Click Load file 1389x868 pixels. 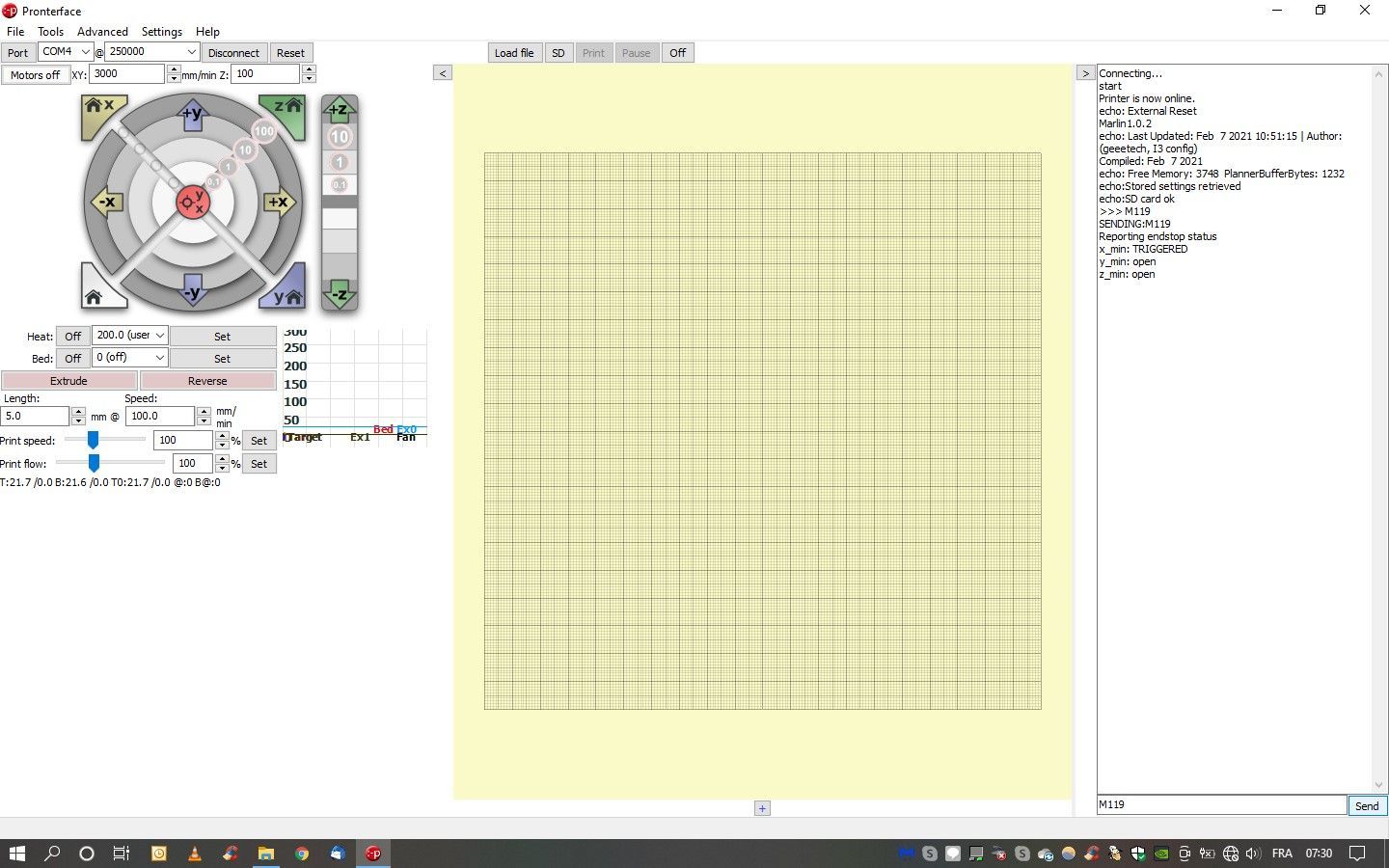(x=514, y=53)
